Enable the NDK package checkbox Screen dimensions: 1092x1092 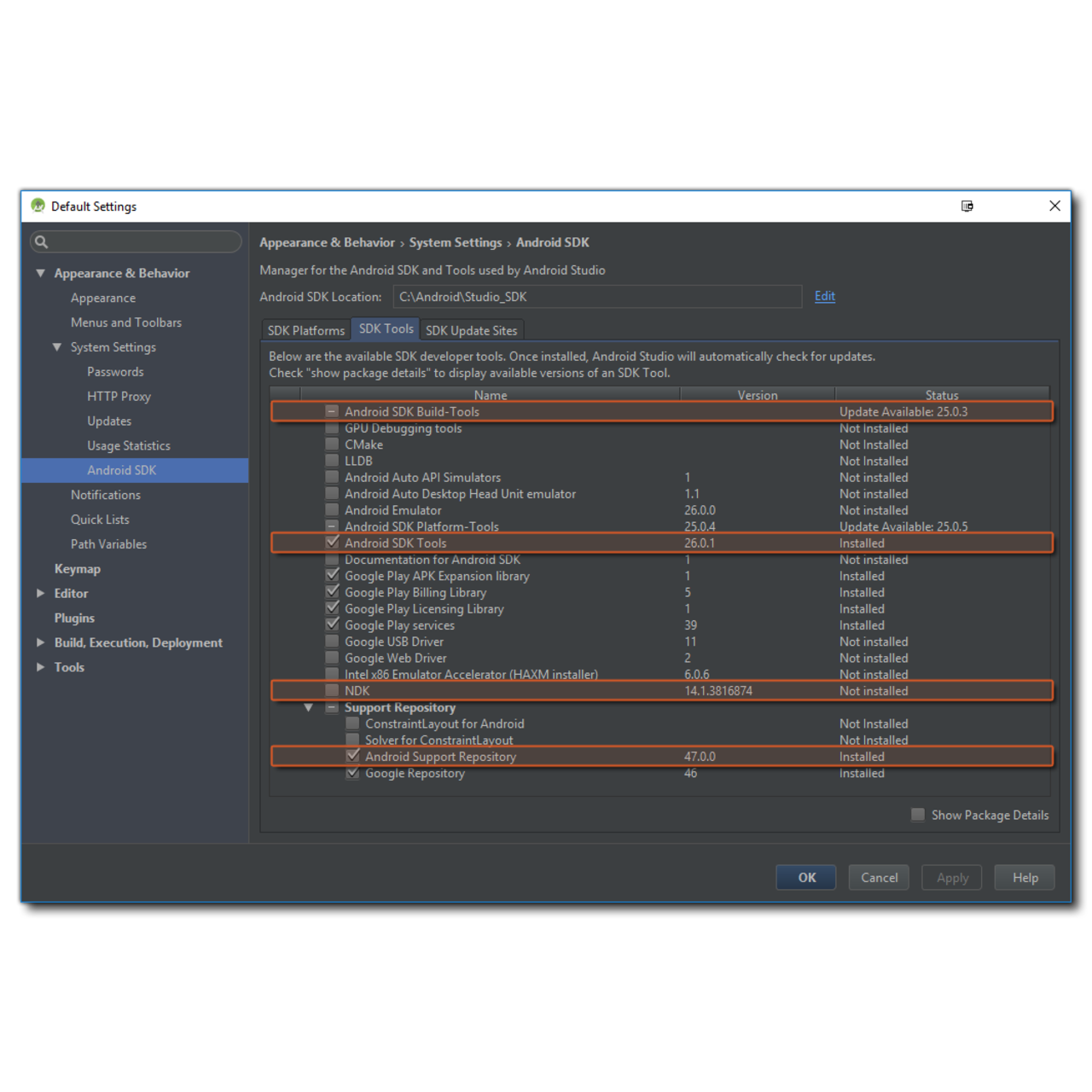coord(331,690)
